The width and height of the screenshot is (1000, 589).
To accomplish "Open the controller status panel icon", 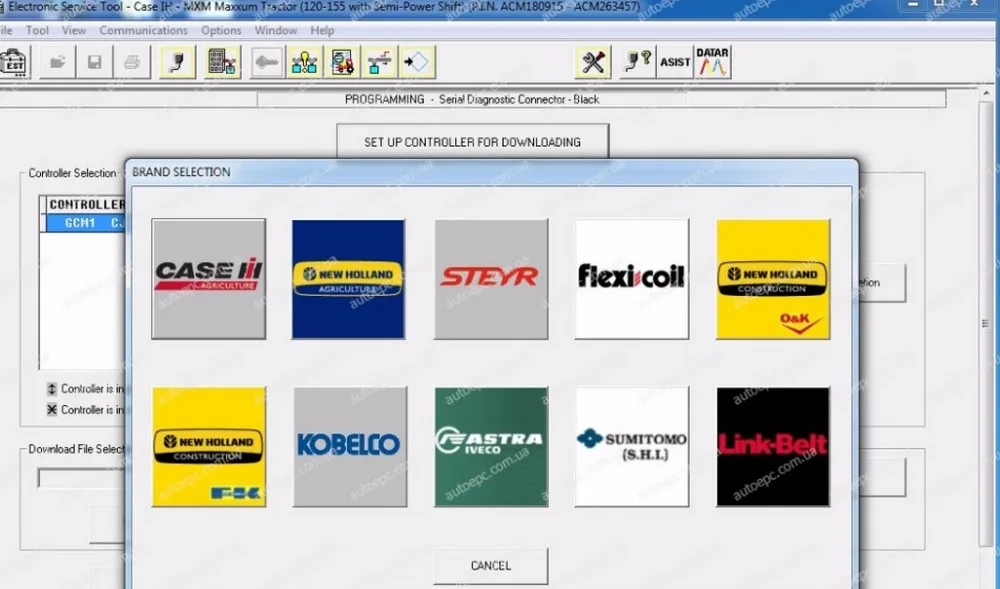I will click(222, 62).
